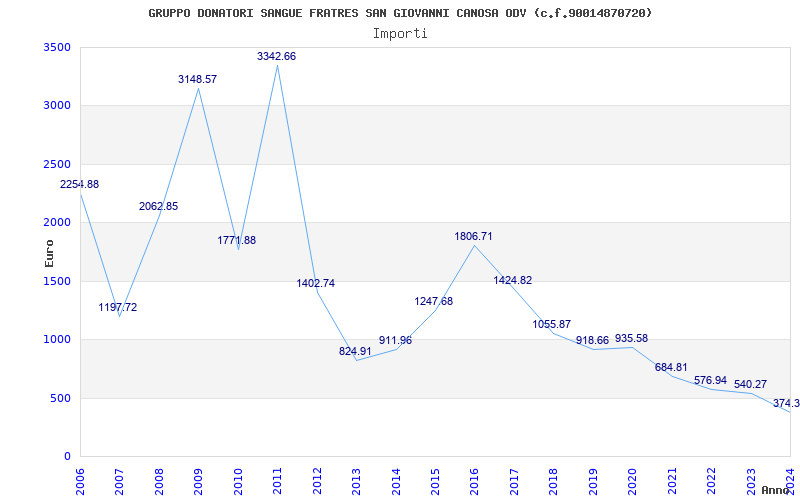This screenshot has width=800, height=500.
Task: Click the GRUPPO DONATORI SANGUE FRATRES chart title
Action: coord(400,13)
